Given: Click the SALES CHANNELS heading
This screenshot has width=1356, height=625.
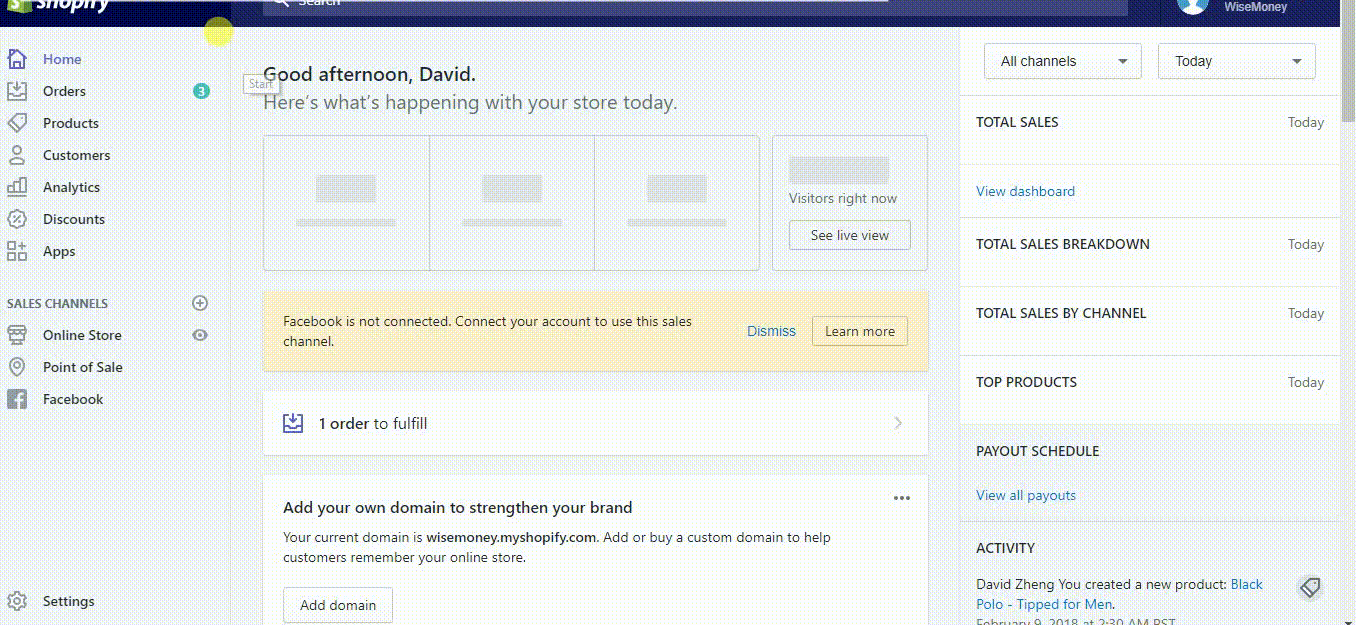Looking at the screenshot, I should (x=57, y=303).
